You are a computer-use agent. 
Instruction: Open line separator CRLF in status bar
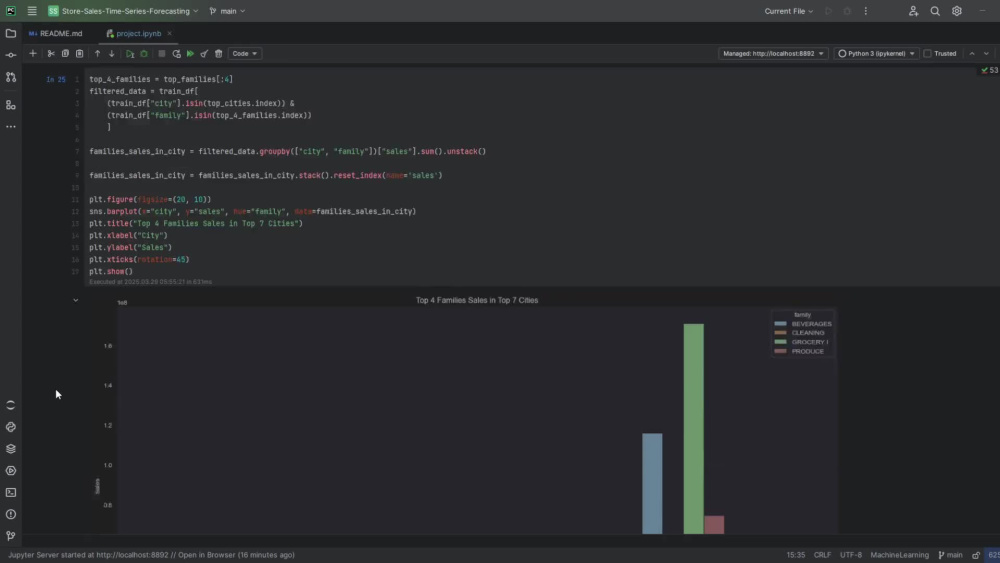point(822,555)
